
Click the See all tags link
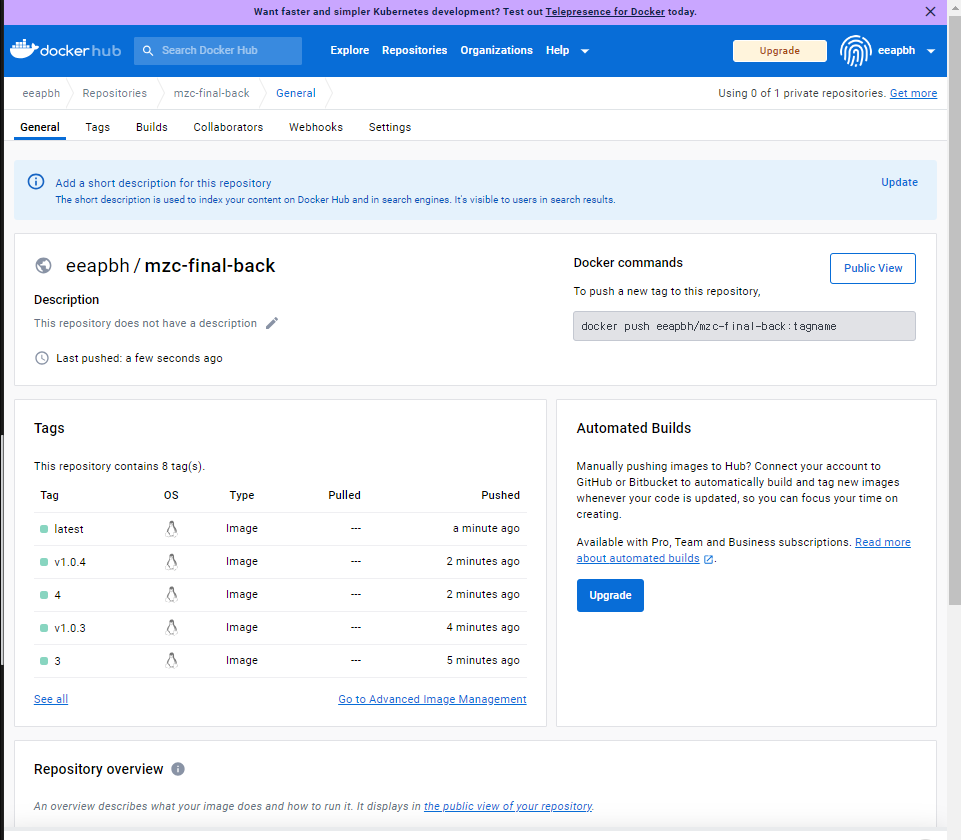pyautogui.click(x=51, y=699)
